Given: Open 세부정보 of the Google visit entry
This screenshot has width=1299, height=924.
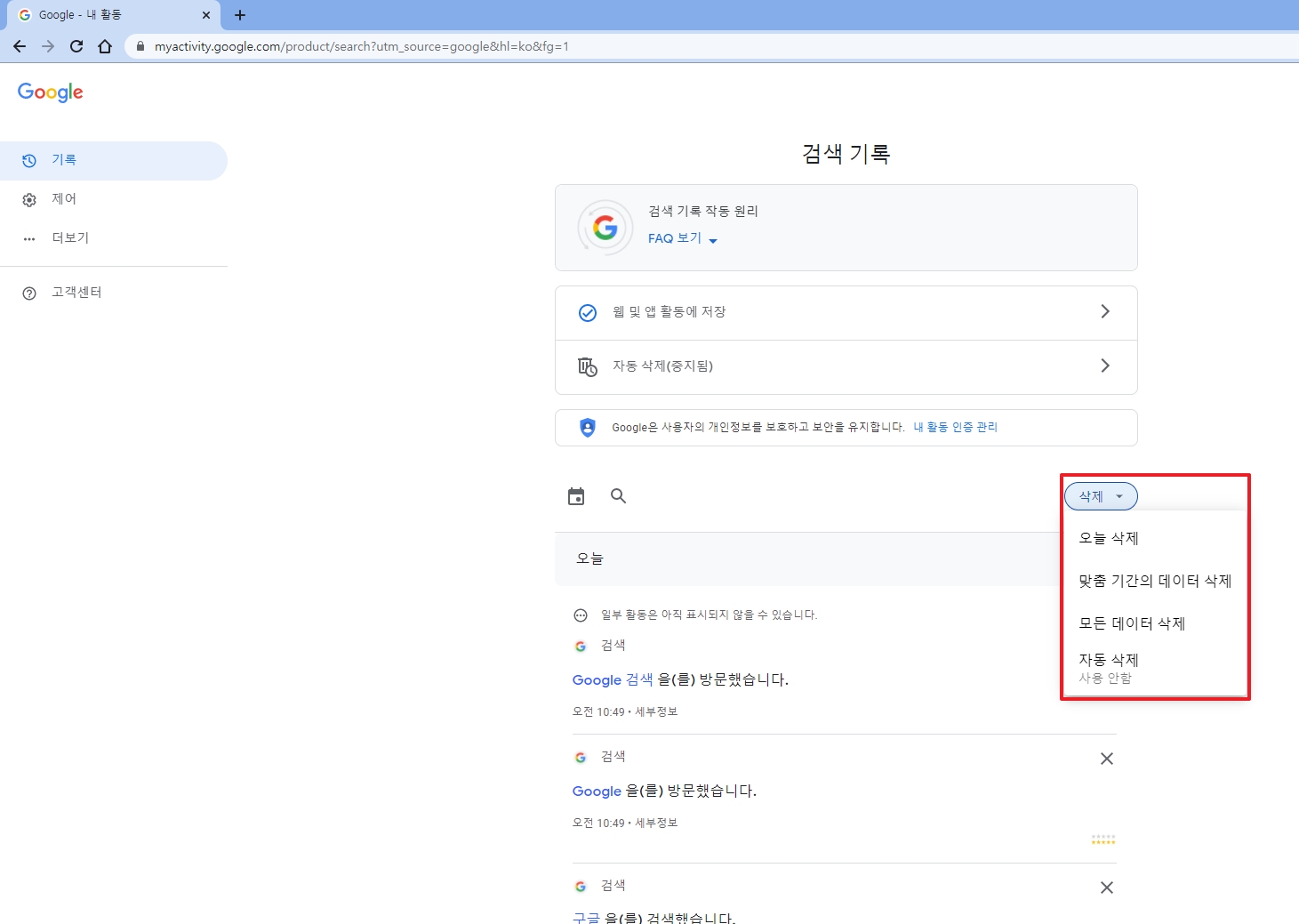Looking at the screenshot, I should coord(656,823).
